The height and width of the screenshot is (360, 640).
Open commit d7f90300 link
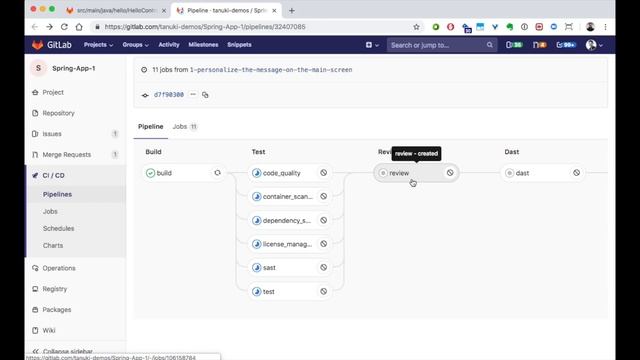coord(169,95)
